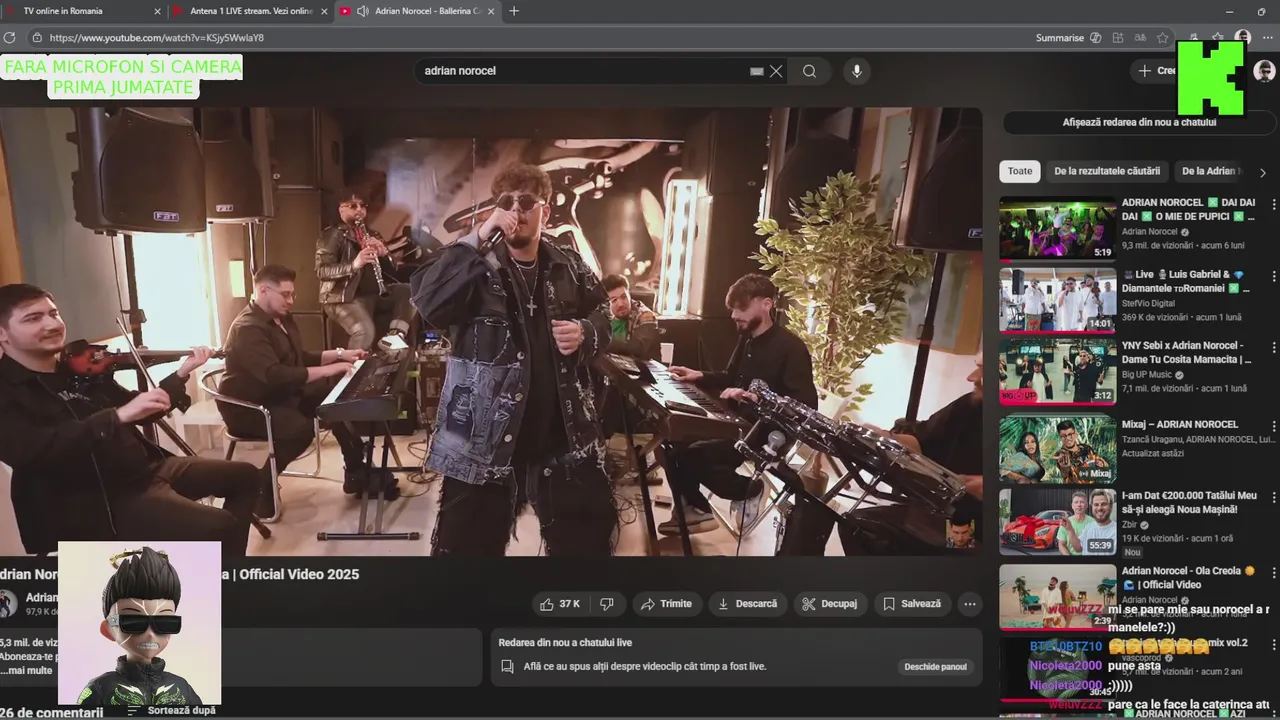Close the 'TV online in Romania' tab
Image resolution: width=1280 pixels, height=720 pixels.
pos(157,11)
